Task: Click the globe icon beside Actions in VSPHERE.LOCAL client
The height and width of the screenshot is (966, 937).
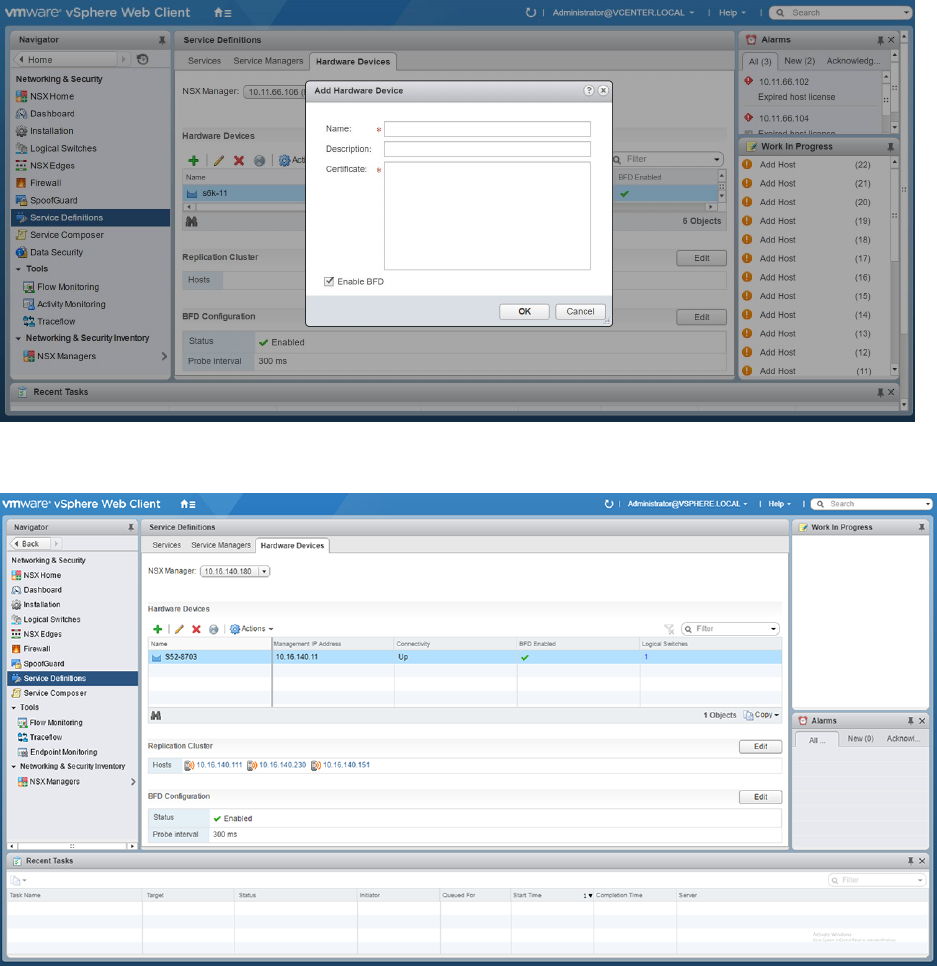Action: pos(214,629)
